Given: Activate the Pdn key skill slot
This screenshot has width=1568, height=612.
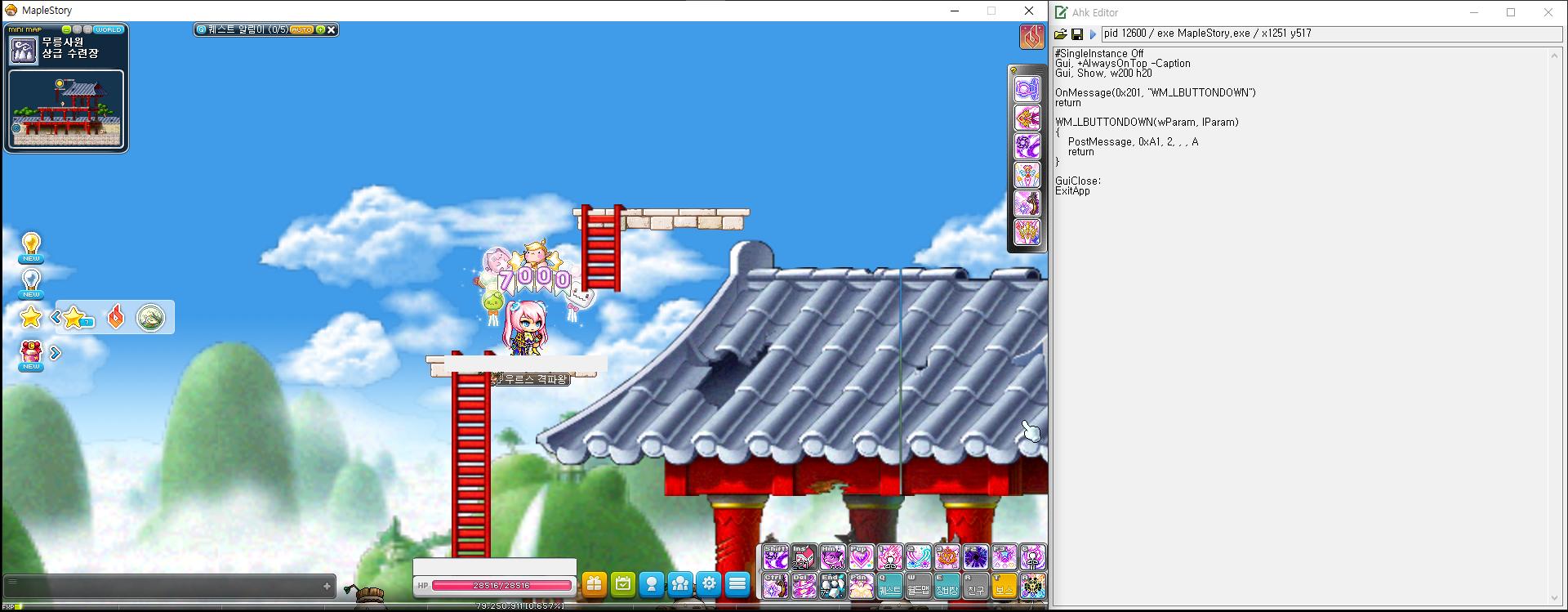Looking at the screenshot, I should click(x=862, y=586).
